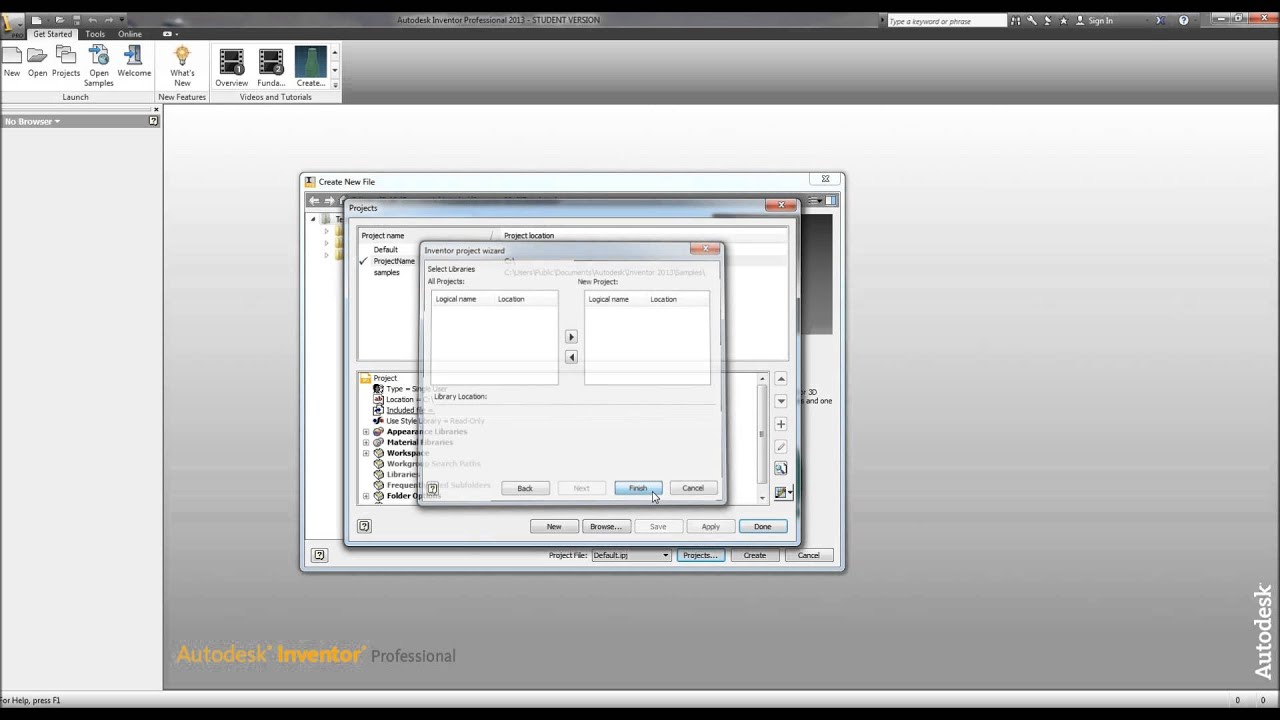Expand the Videos and Tutorials gallery
Screen dimensions: 1280x720
pos(335,85)
